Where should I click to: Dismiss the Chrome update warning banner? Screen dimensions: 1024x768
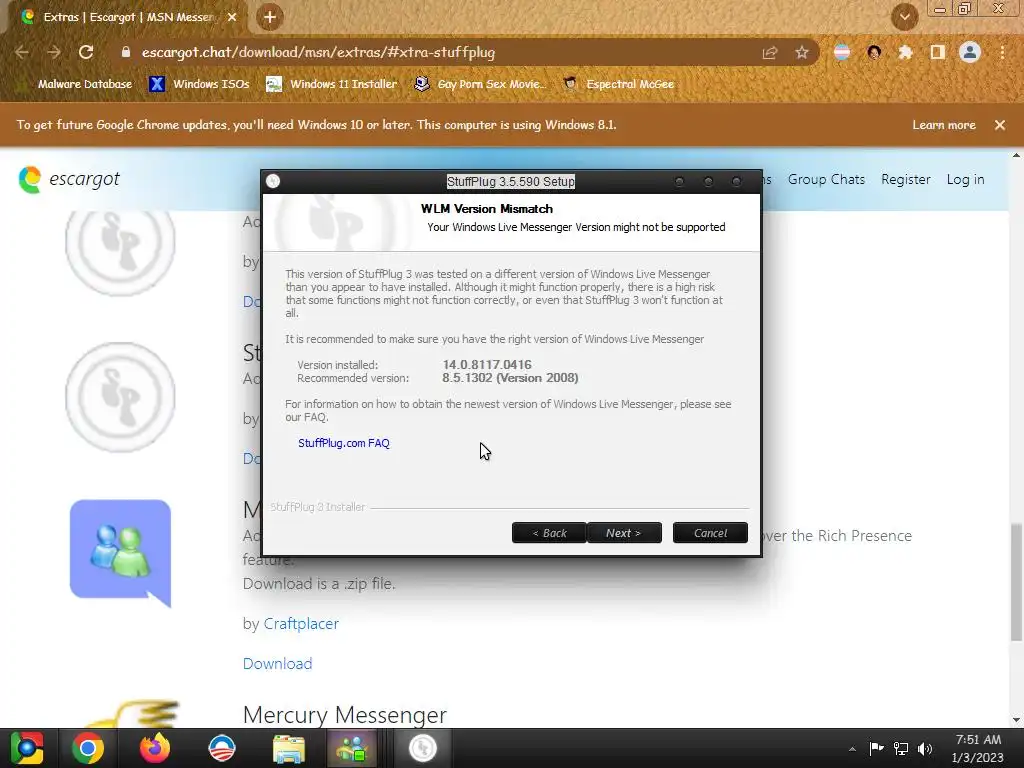pos(1000,125)
